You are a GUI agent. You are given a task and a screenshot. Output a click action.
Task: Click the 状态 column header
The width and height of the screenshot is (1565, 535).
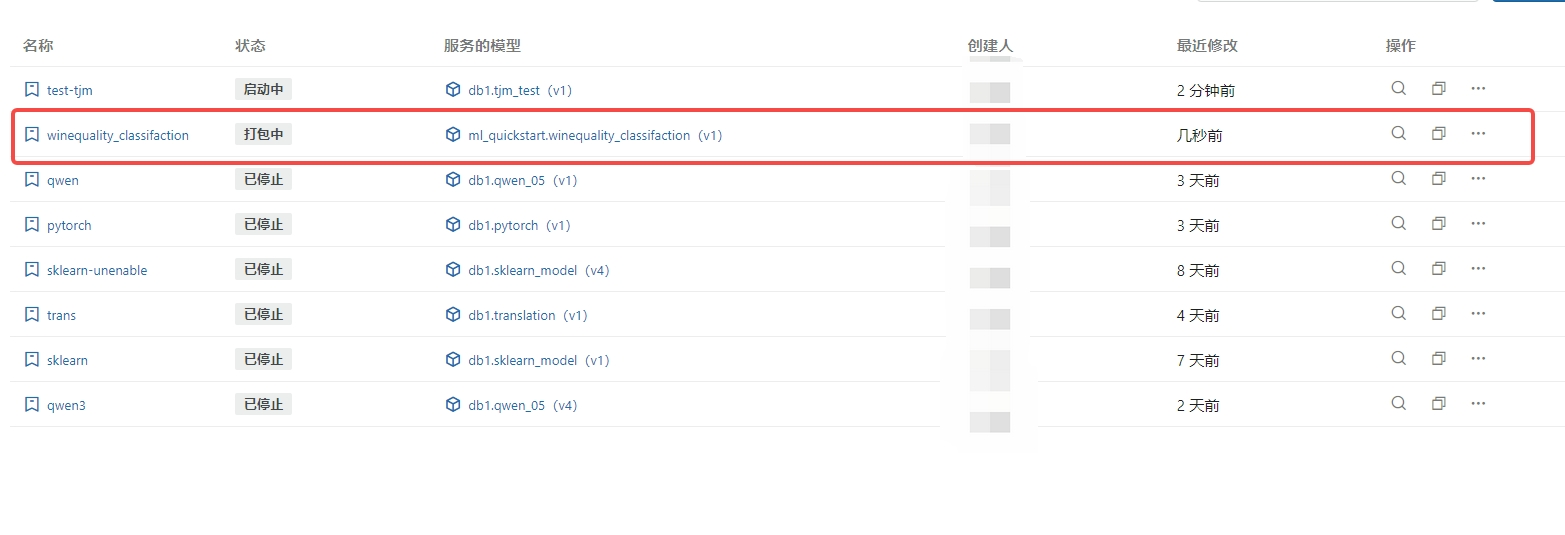point(250,46)
